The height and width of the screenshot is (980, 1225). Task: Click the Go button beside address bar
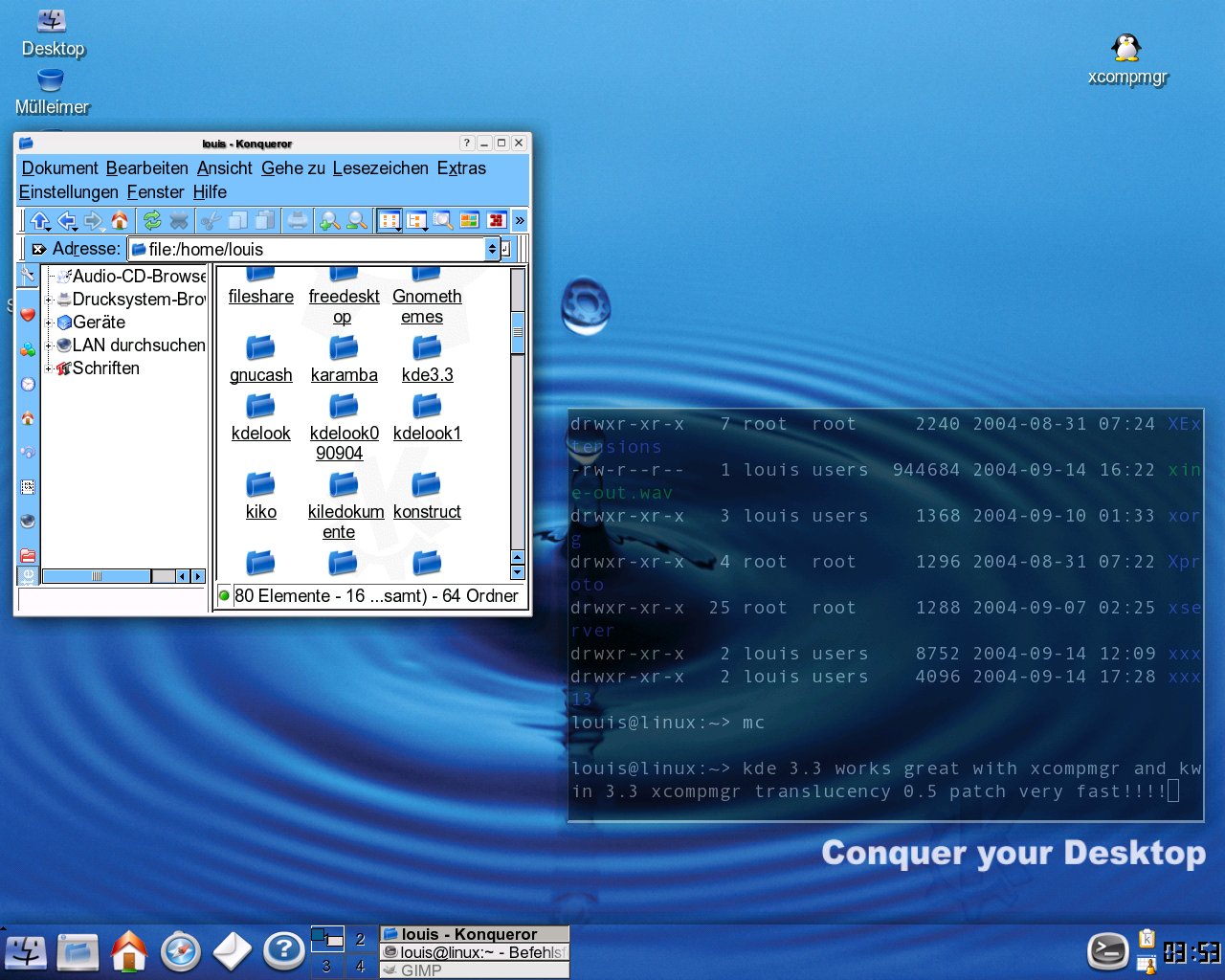coord(506,249)
